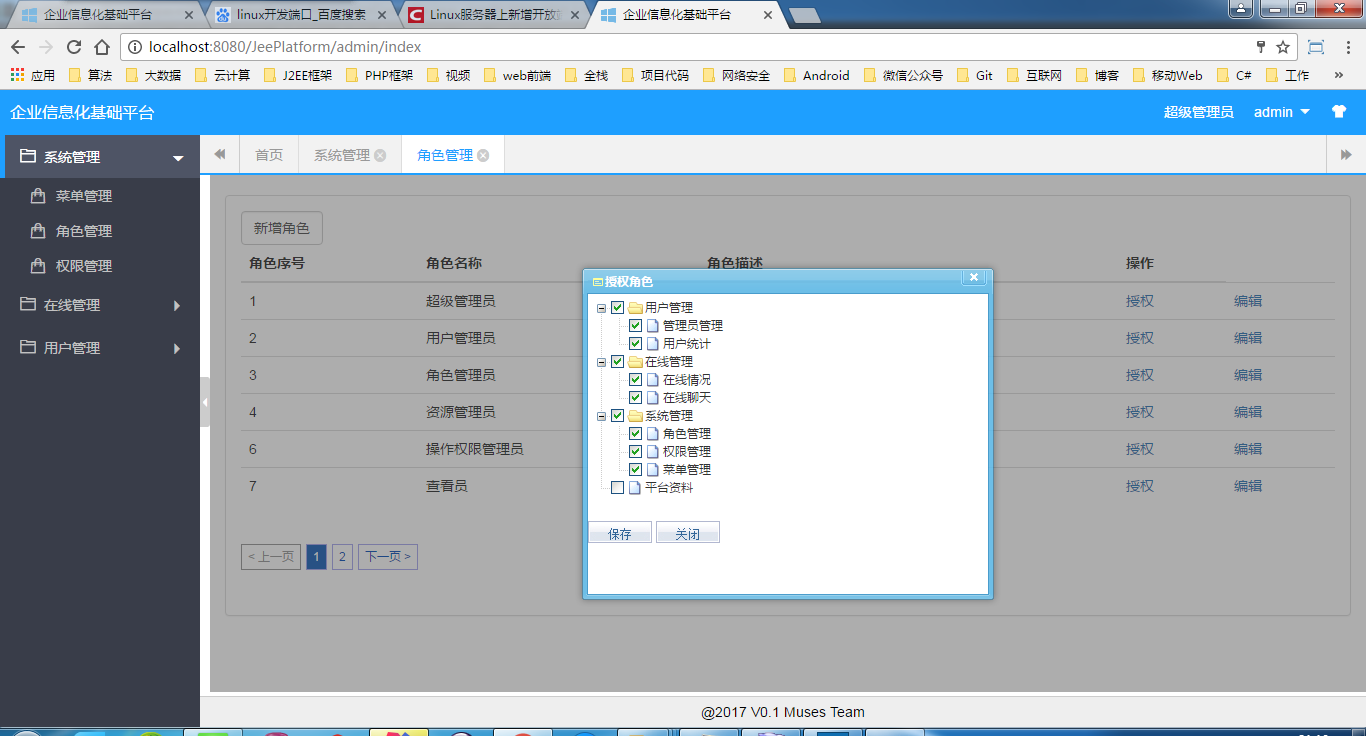The image size is (1366, 736).
Task: Uncheck the 在线情况 checkbox
Action: pos(635,379)
